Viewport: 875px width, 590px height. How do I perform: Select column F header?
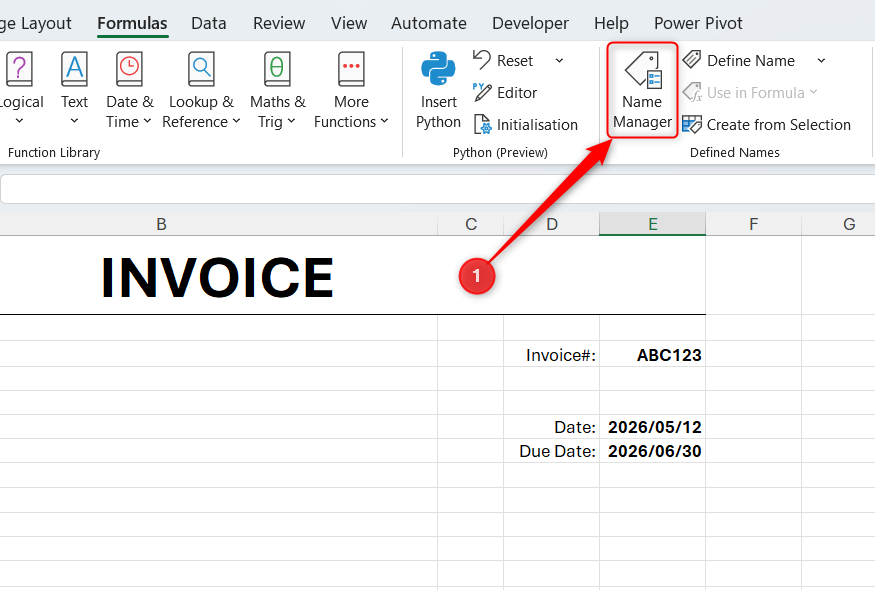753,224
